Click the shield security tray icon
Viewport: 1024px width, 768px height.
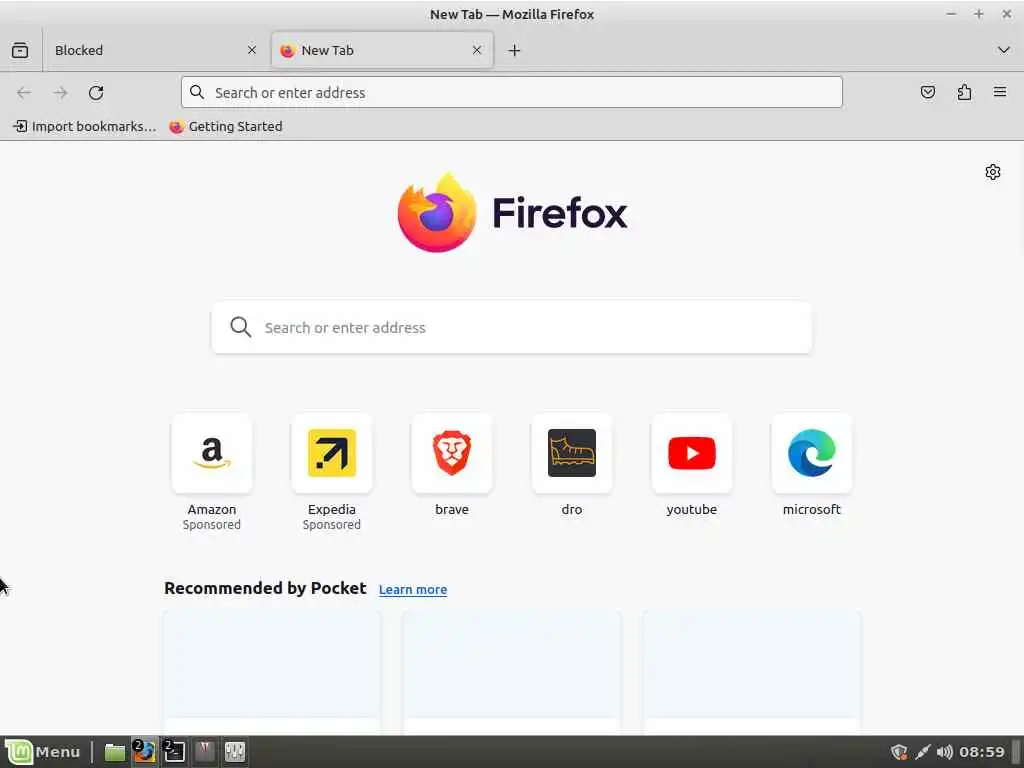[x=899, y=752]
